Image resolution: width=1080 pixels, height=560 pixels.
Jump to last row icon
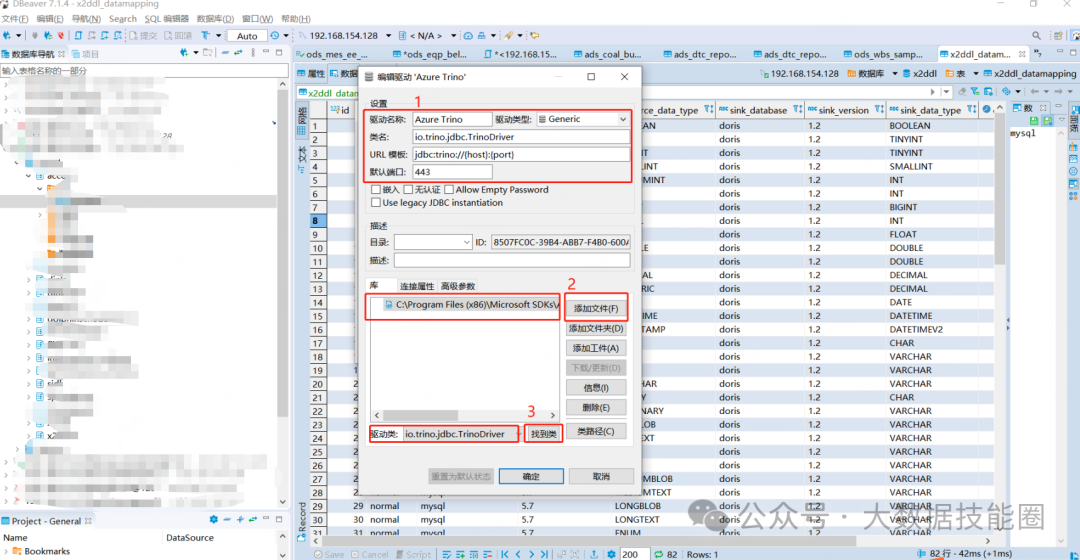tap(545, 554)
